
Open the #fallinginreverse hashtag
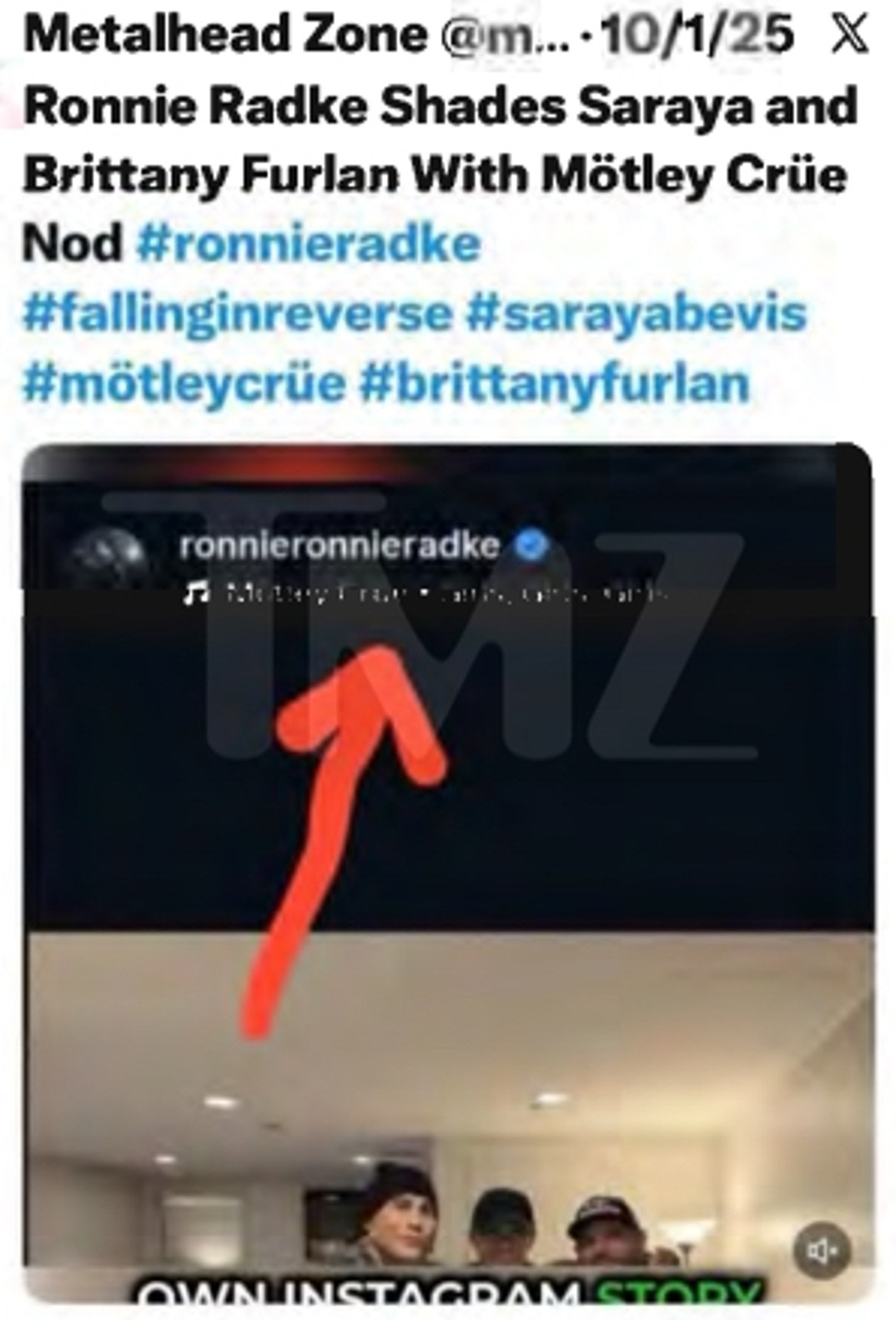[237, 314]
